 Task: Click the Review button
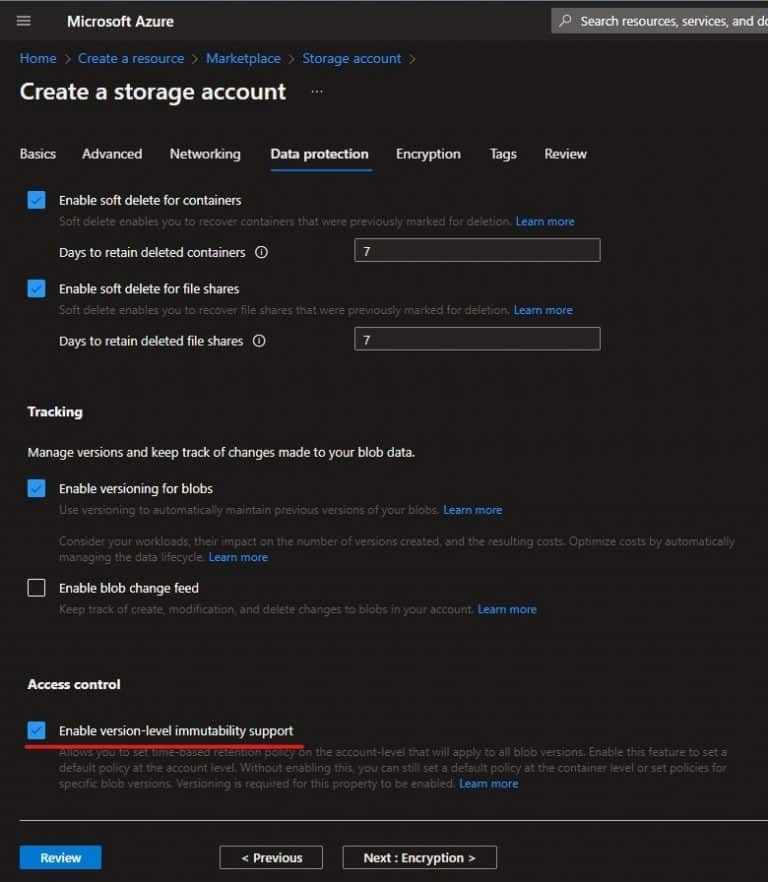click(60, 857)
